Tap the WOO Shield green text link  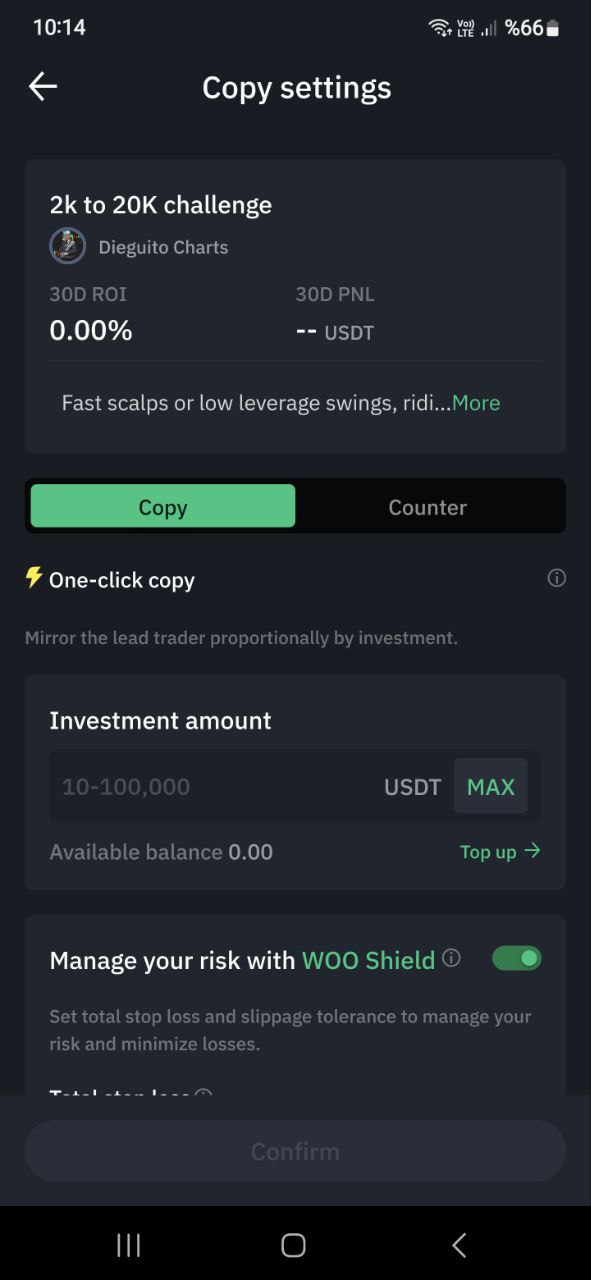[x=369, y=960]
